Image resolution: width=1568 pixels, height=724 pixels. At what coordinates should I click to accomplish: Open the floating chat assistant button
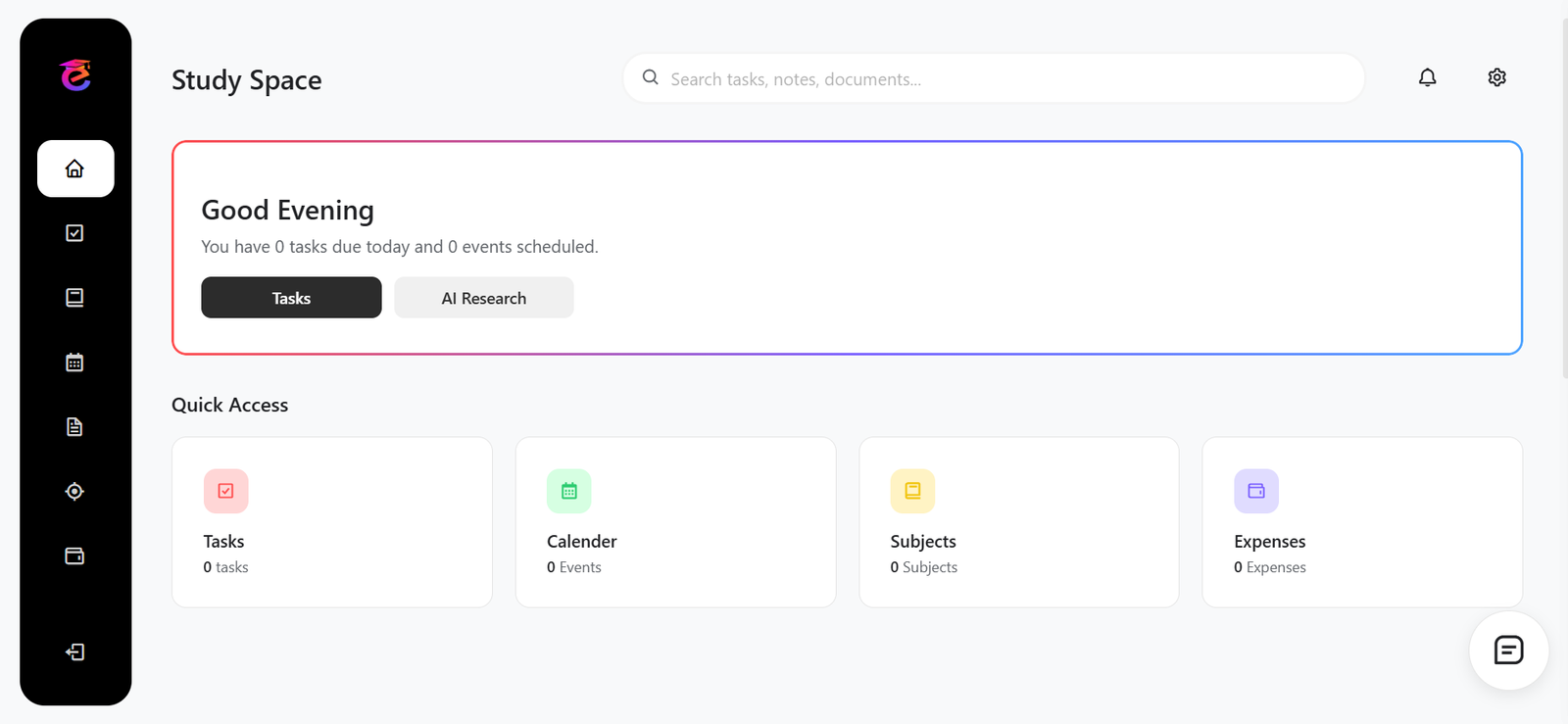point(1508,651)
